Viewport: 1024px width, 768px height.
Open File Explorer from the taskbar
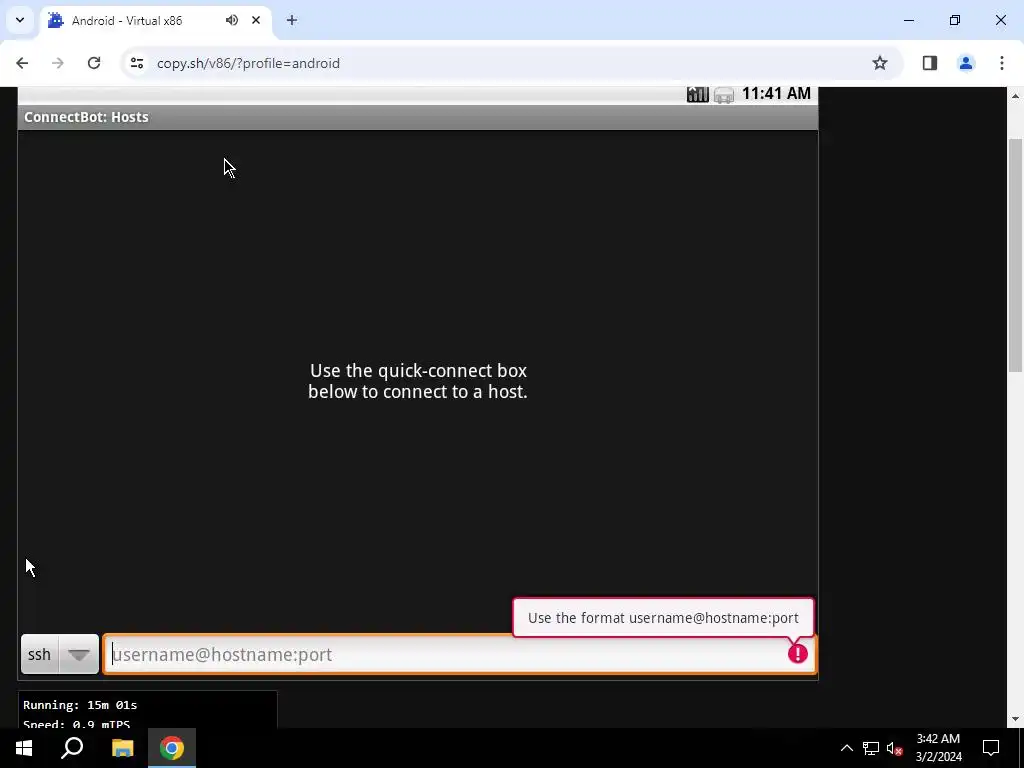[122, 748]
